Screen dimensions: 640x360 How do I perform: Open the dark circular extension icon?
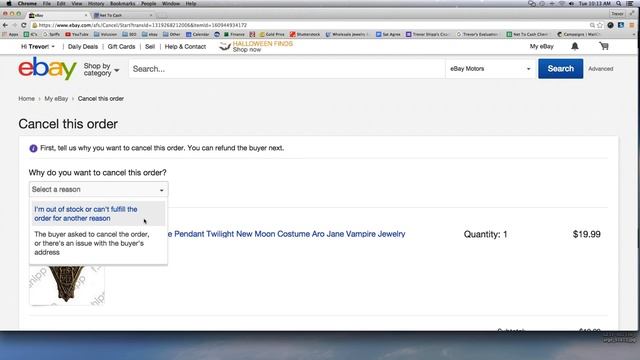coord(610,25)
